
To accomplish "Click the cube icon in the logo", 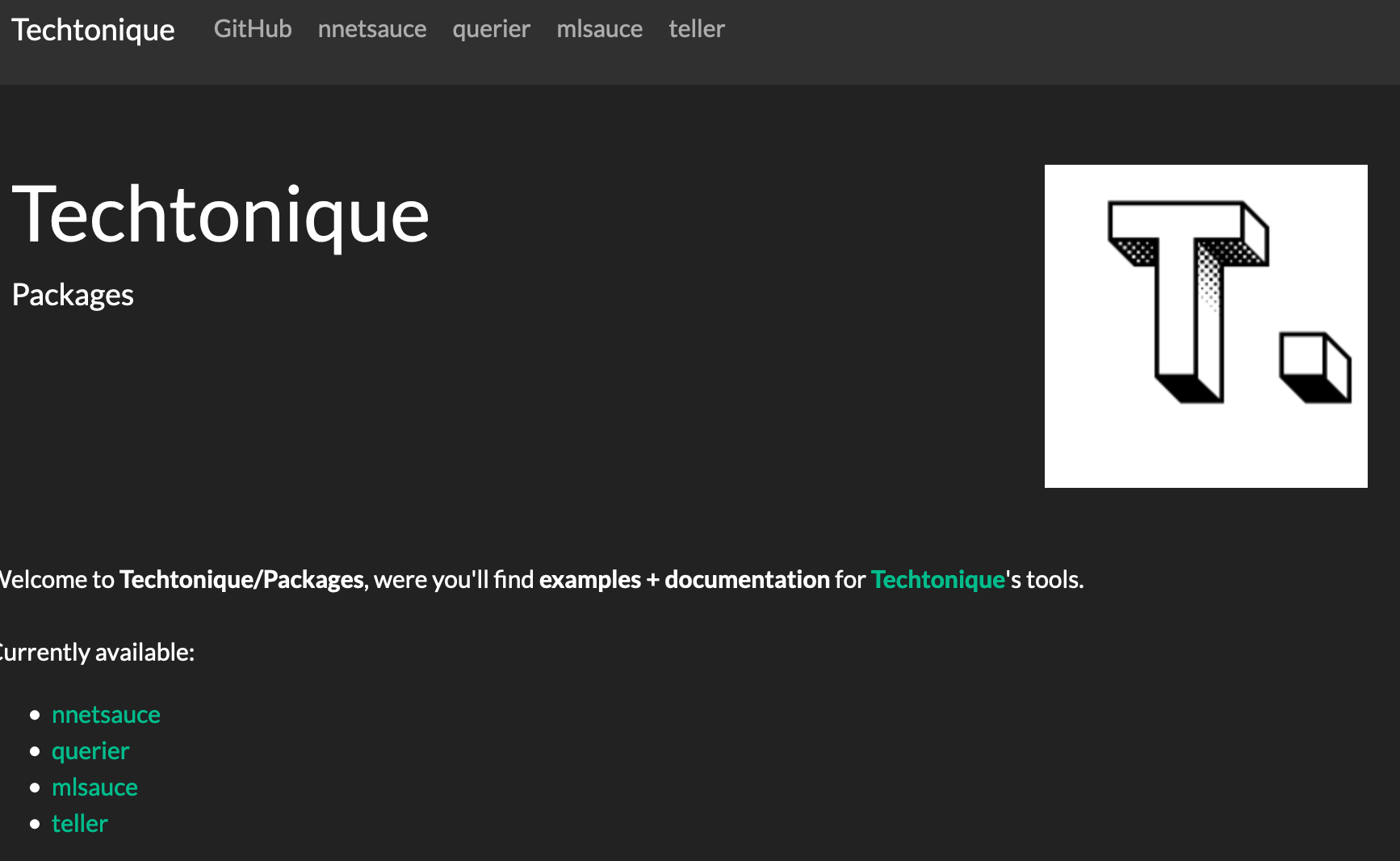I will point(1316,367).
